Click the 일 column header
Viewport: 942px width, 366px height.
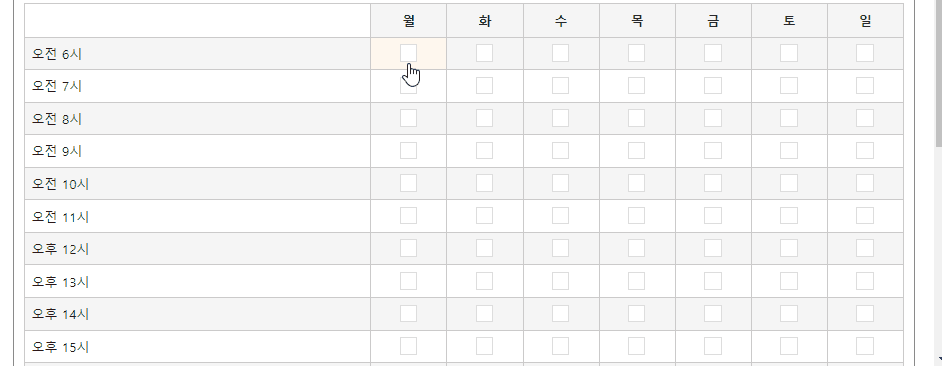tap(865, 21)
